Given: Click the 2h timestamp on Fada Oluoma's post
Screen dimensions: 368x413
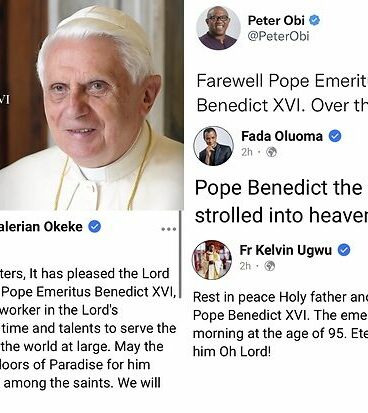Looking at the screenshot, I should pyautogui.click(x=247, y=152).
